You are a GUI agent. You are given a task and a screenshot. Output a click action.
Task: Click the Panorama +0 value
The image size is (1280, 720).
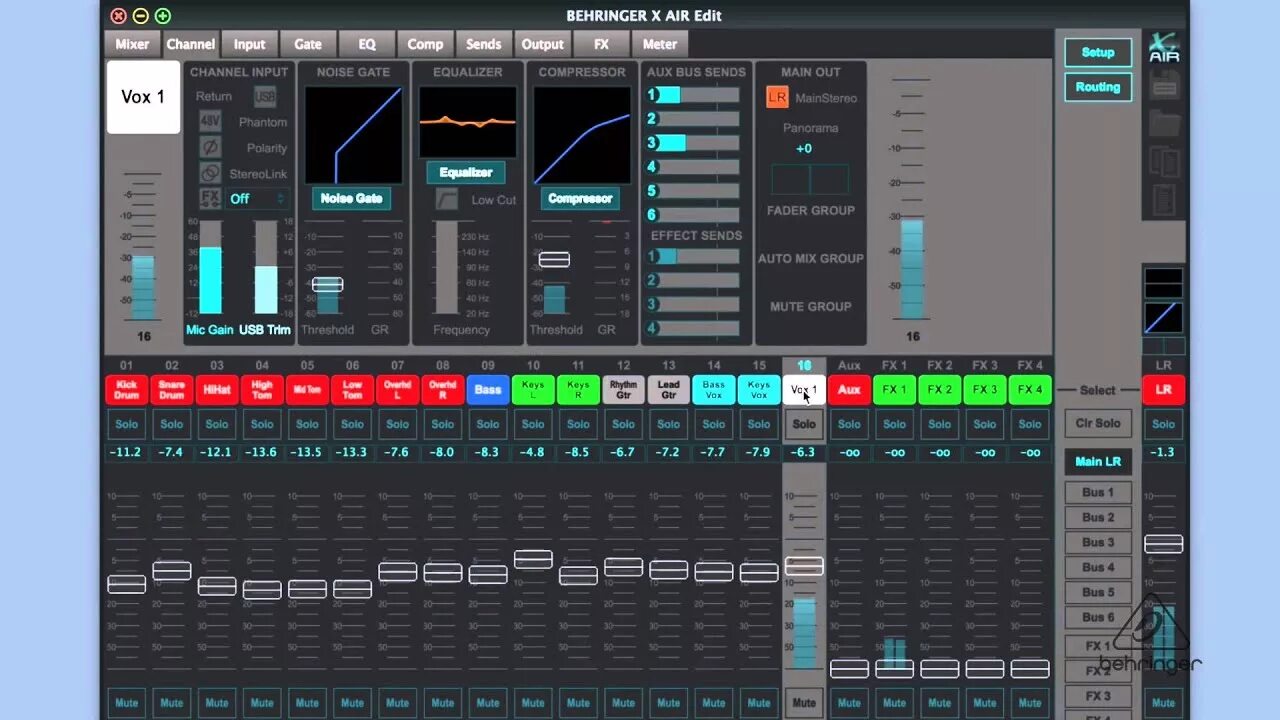coord(804,149)
